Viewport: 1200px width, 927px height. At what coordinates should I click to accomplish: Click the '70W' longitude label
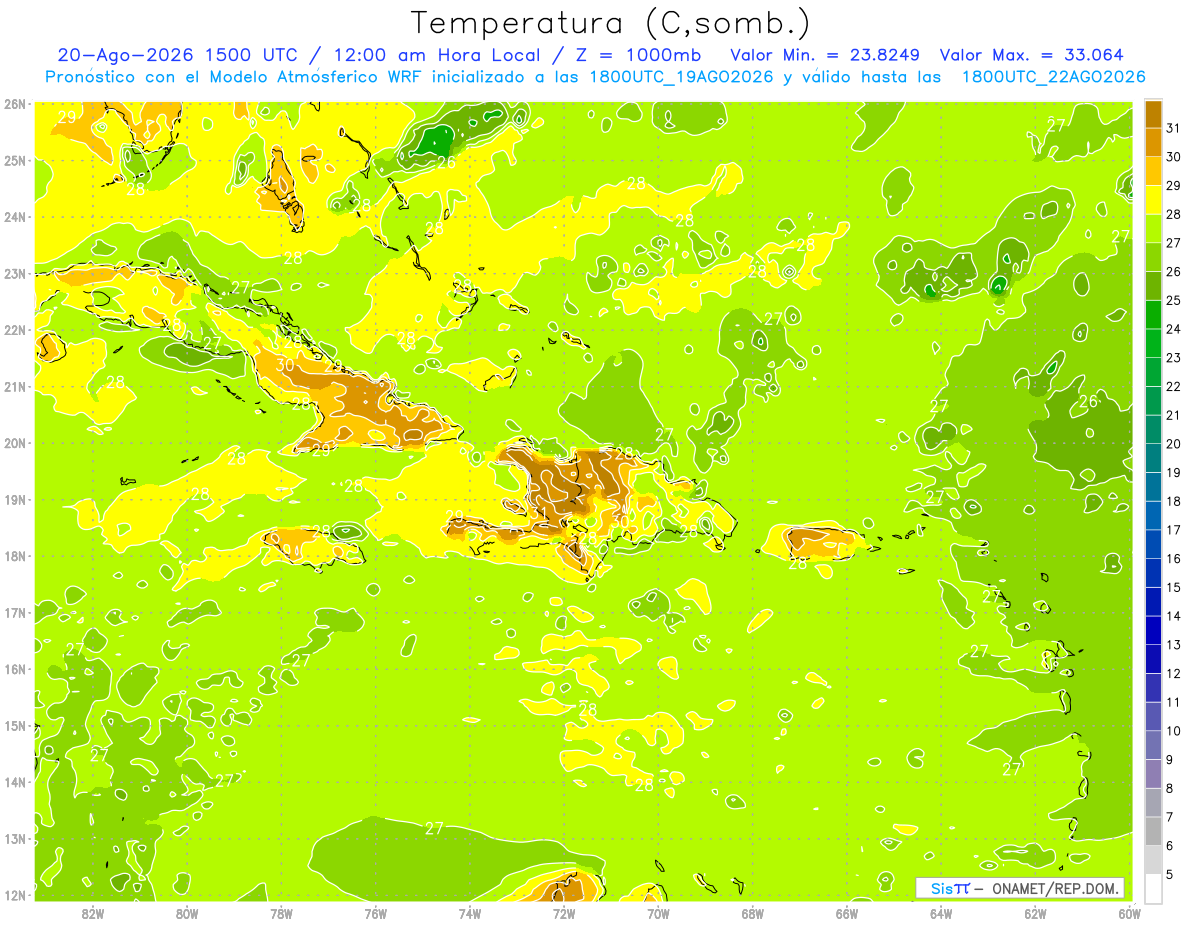658,913
